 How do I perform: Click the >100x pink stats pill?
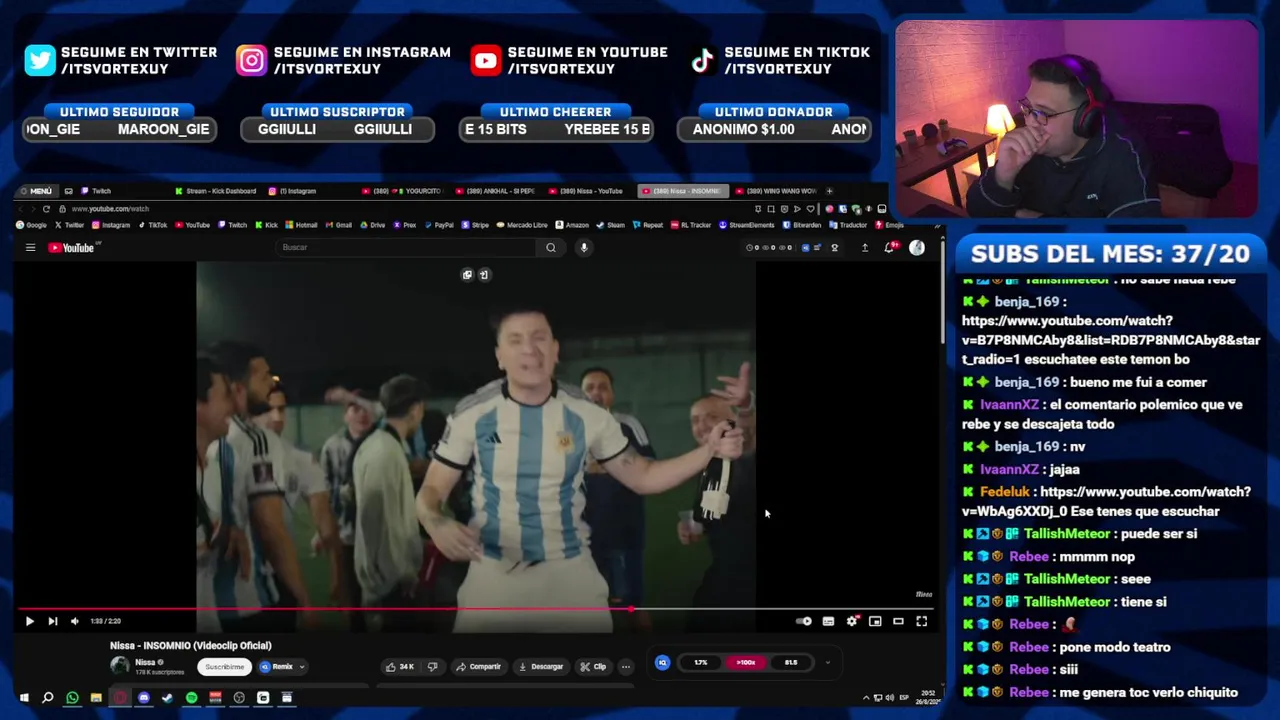[x=746, y=662]
